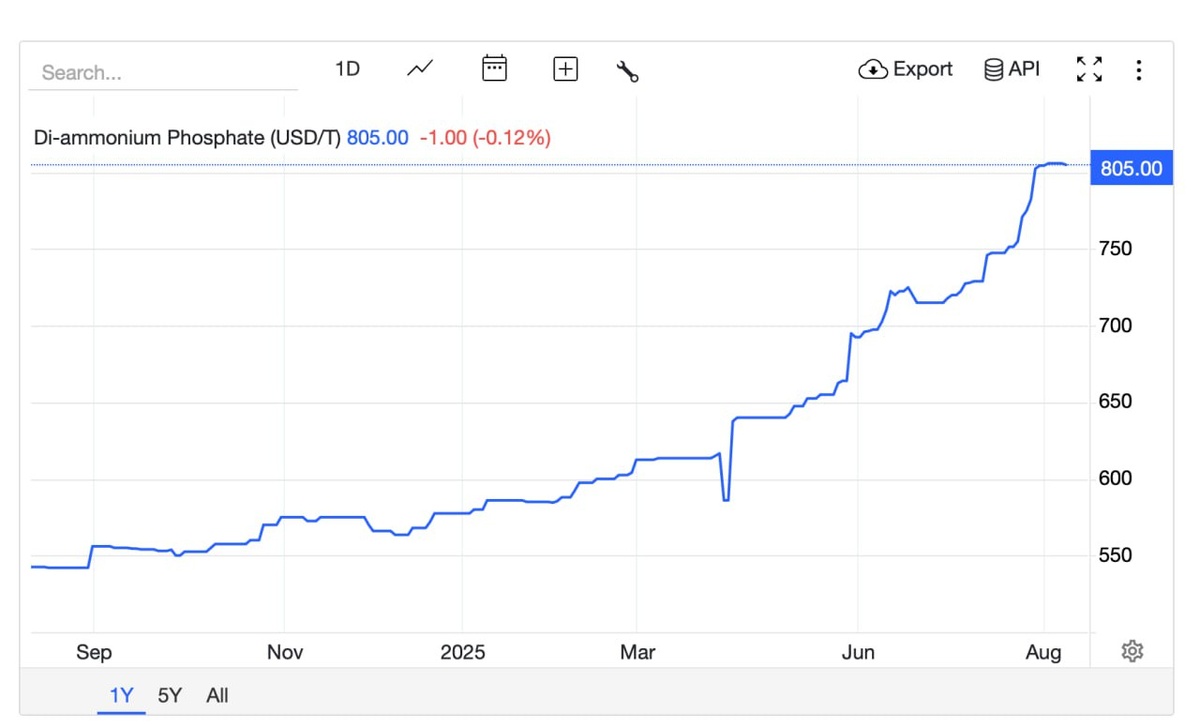Image resolution: width=1200 pixels, height=728 pixels.
Task: Click the plus compare indicator icon
Action: tap(565, 69)
